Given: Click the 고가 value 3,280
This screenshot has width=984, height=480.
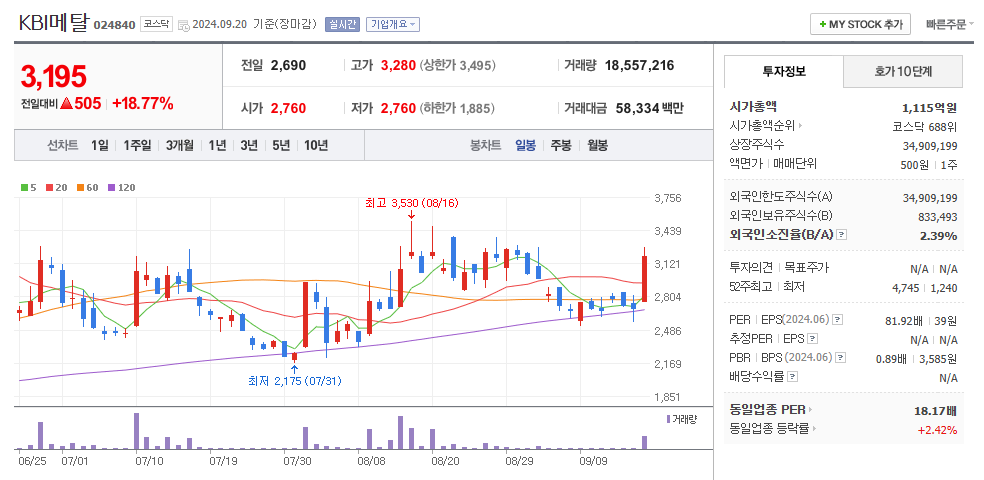Looking at the screenshot, I should [398, 65].
